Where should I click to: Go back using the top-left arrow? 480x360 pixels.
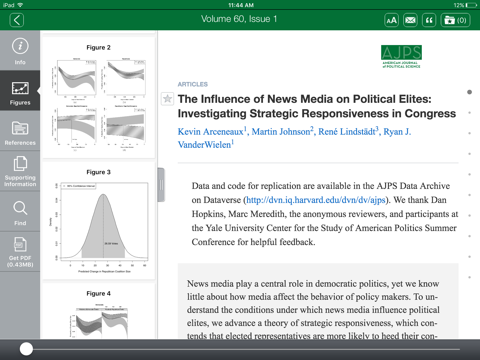pyautogui.click(x=17, y=20)
